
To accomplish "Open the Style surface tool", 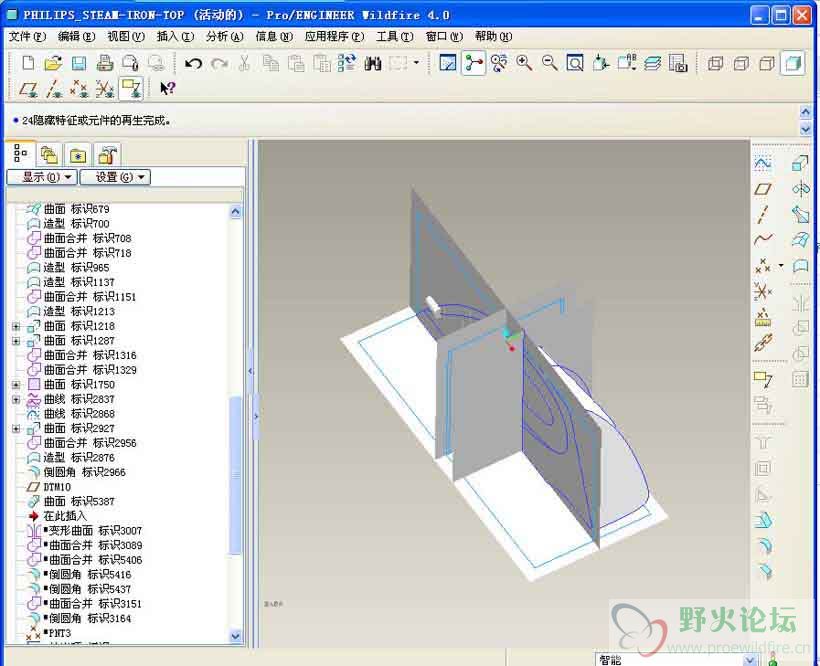I will (800, 266).
